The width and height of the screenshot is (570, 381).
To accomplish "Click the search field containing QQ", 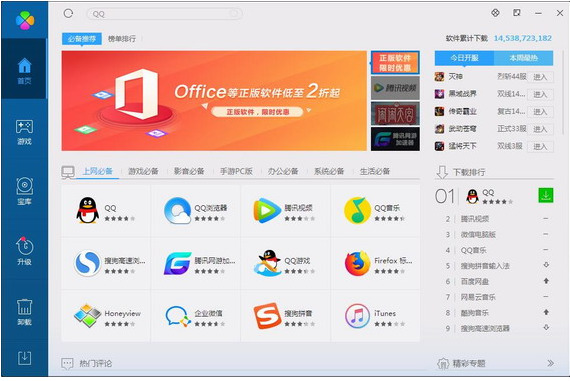I will click(x=164, y=14).
